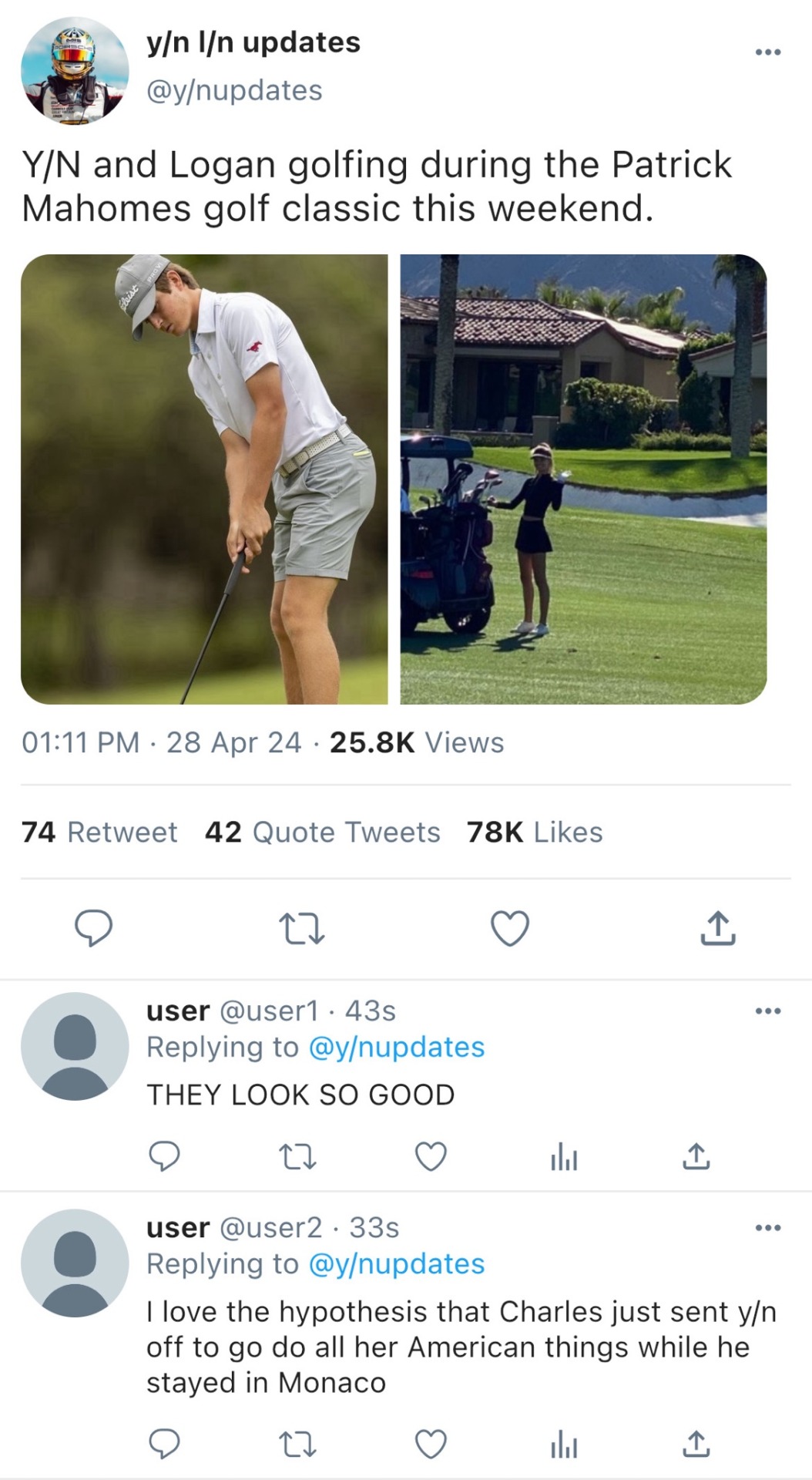This screenshot has width=812, height=1480.
Task: Reply to user2's comment about Monaco
Action: [164, 1444]
